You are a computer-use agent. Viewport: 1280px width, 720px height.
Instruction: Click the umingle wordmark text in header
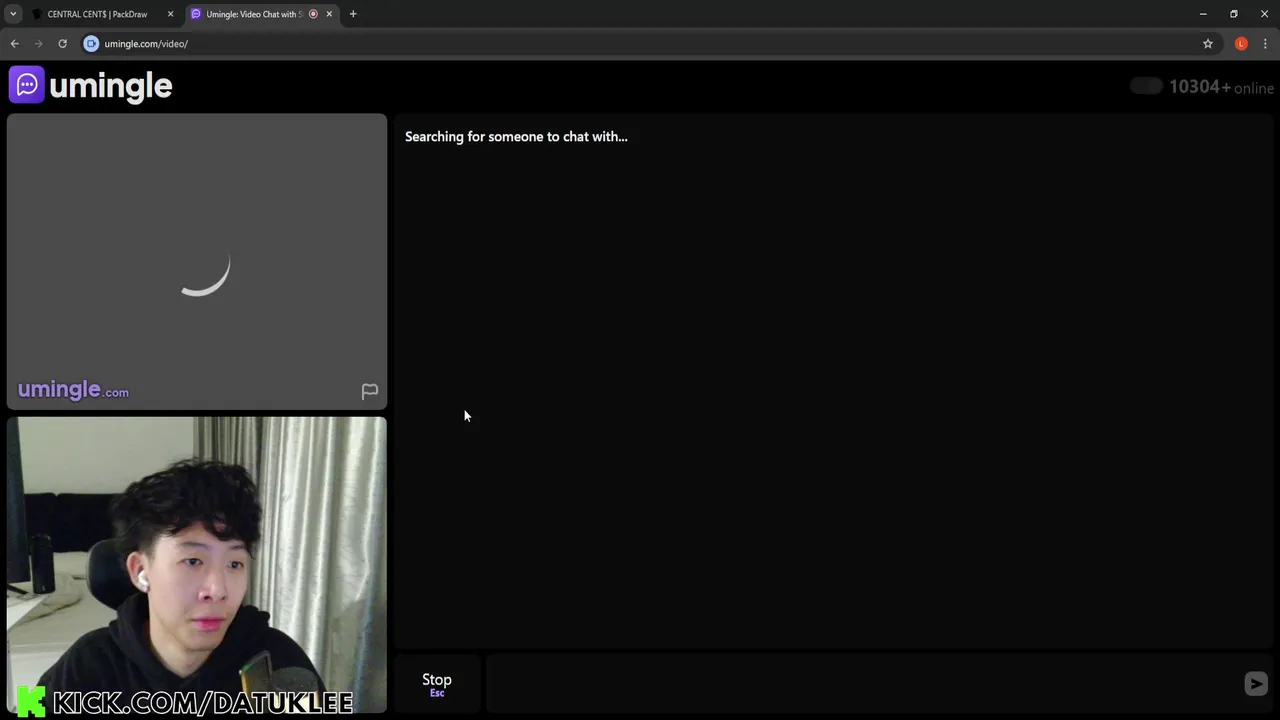coord(111,86)
